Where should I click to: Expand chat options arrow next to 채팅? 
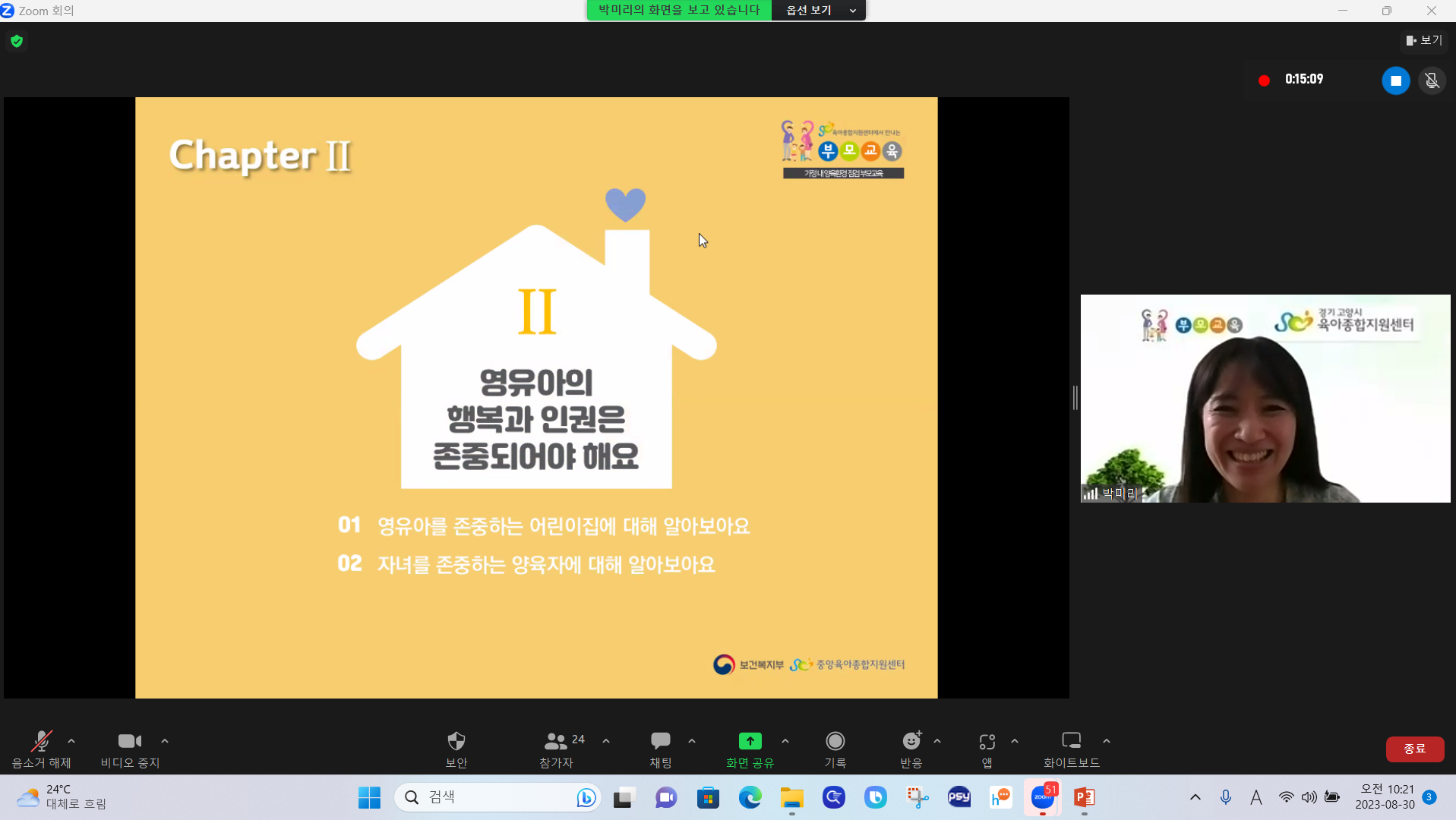coord(692,741)
